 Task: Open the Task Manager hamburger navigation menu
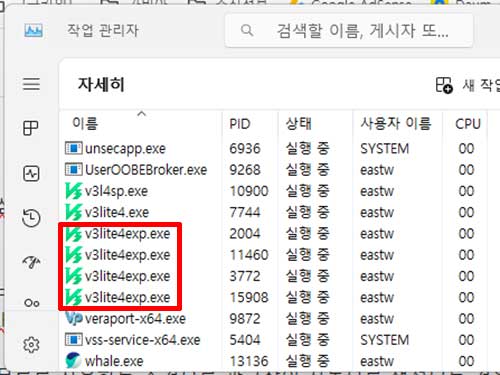(31, 84)
